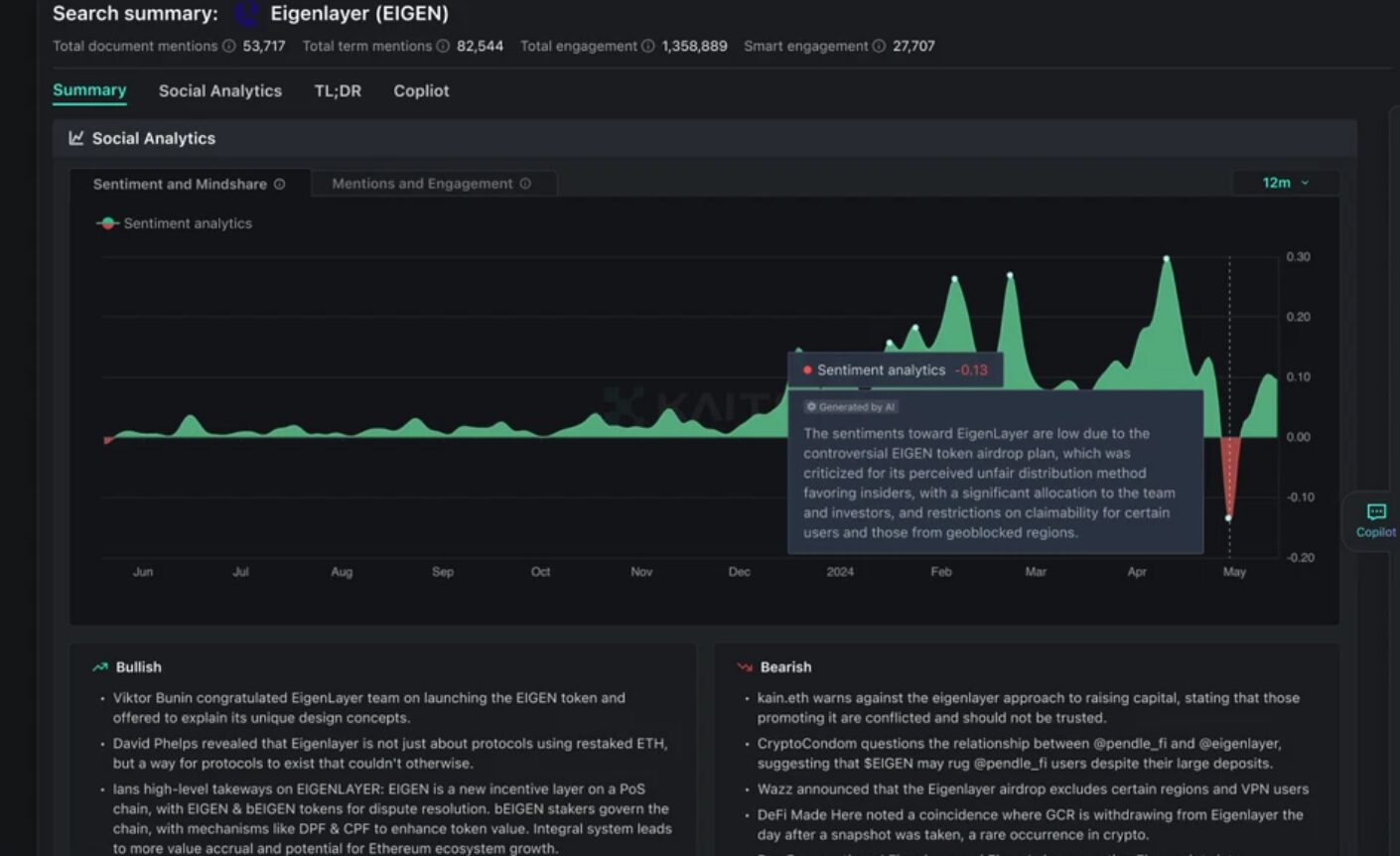Click the info icon on Sentiment and Mindshare tab

(x=279, y=184)
